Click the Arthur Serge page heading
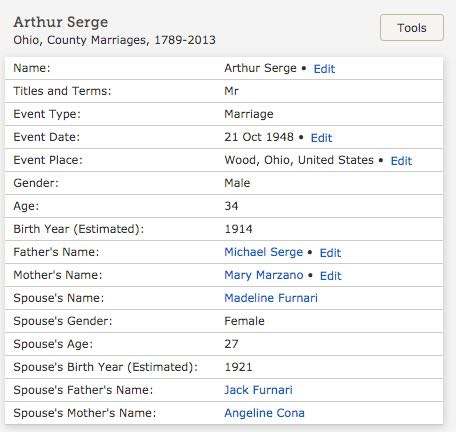The height and width of the screenshot is (432, 456). [x=61, y=22]
